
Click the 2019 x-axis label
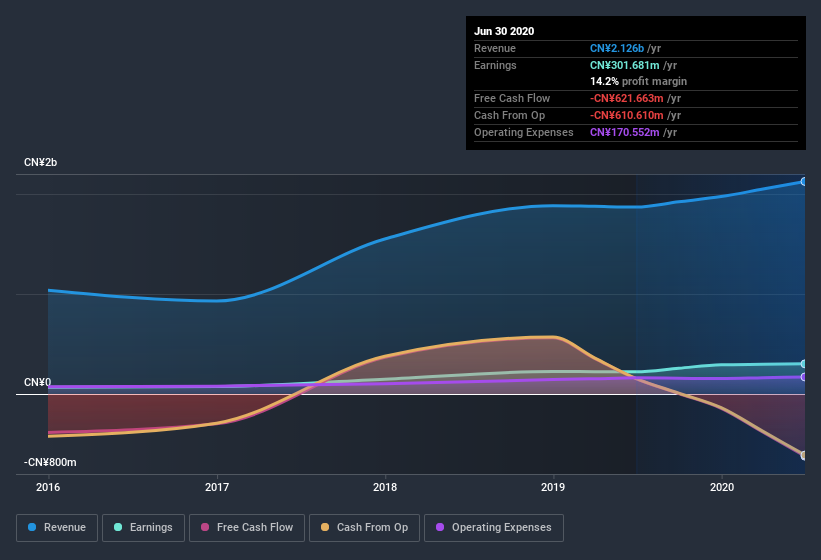(553, 487)
